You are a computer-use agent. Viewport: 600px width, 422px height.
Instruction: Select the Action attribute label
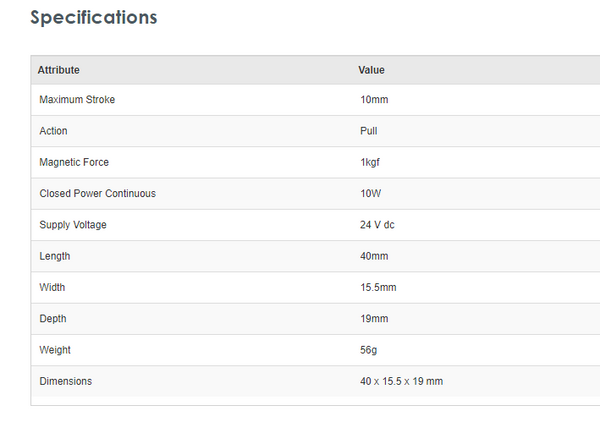[x=53, y=131]
